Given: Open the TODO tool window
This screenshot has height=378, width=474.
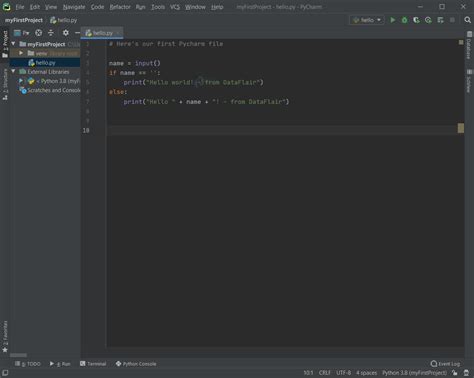Looking at the screenshot, I should pyautogui.click(x=28, y=364).
